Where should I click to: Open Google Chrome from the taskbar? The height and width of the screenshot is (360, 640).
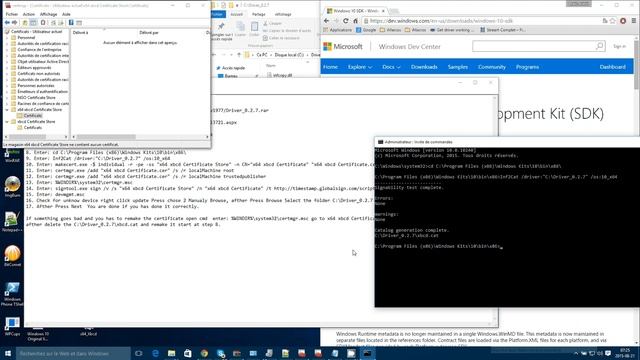(x=204, y=353)
